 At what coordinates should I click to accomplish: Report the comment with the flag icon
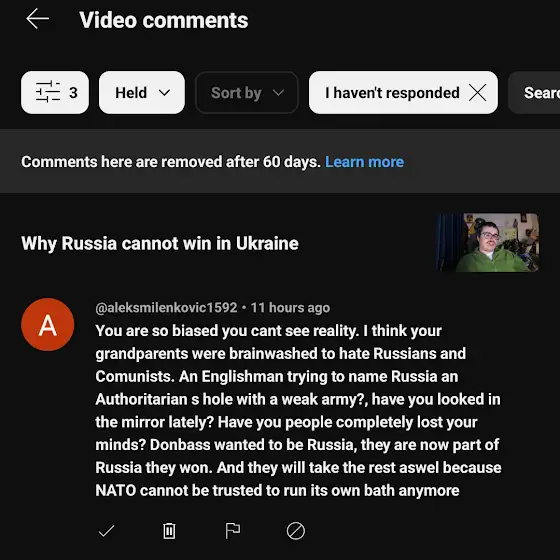point(232,531)
